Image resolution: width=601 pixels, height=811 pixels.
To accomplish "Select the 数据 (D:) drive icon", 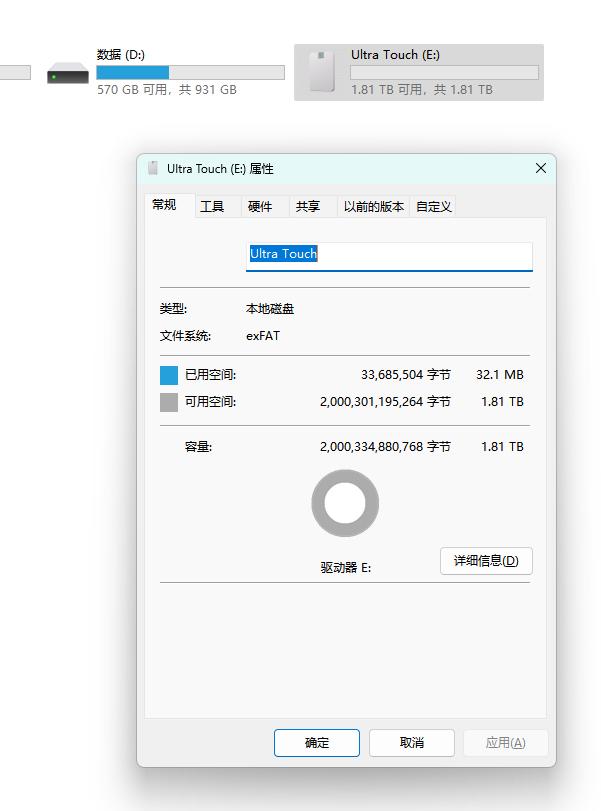I will 68,73.
